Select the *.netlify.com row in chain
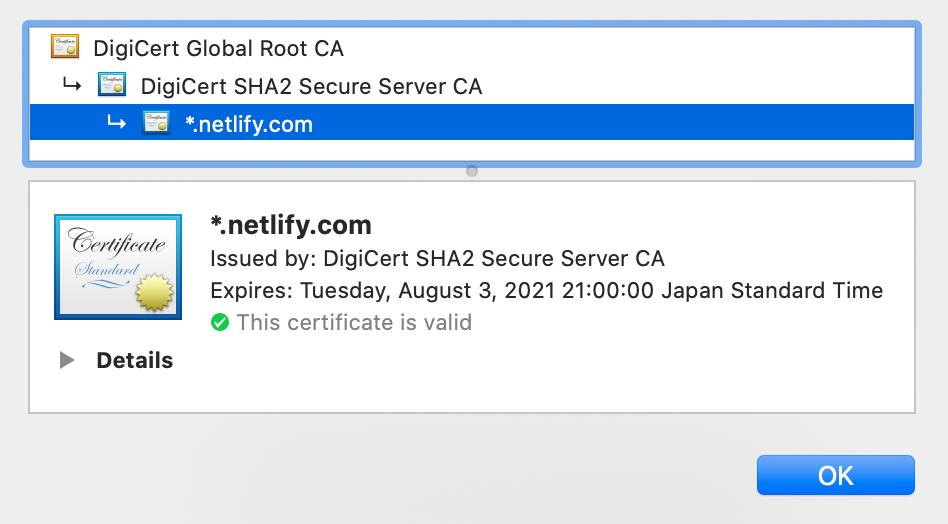Image resolution: width=948 pixels, height=524 pixels. [472, 123]
